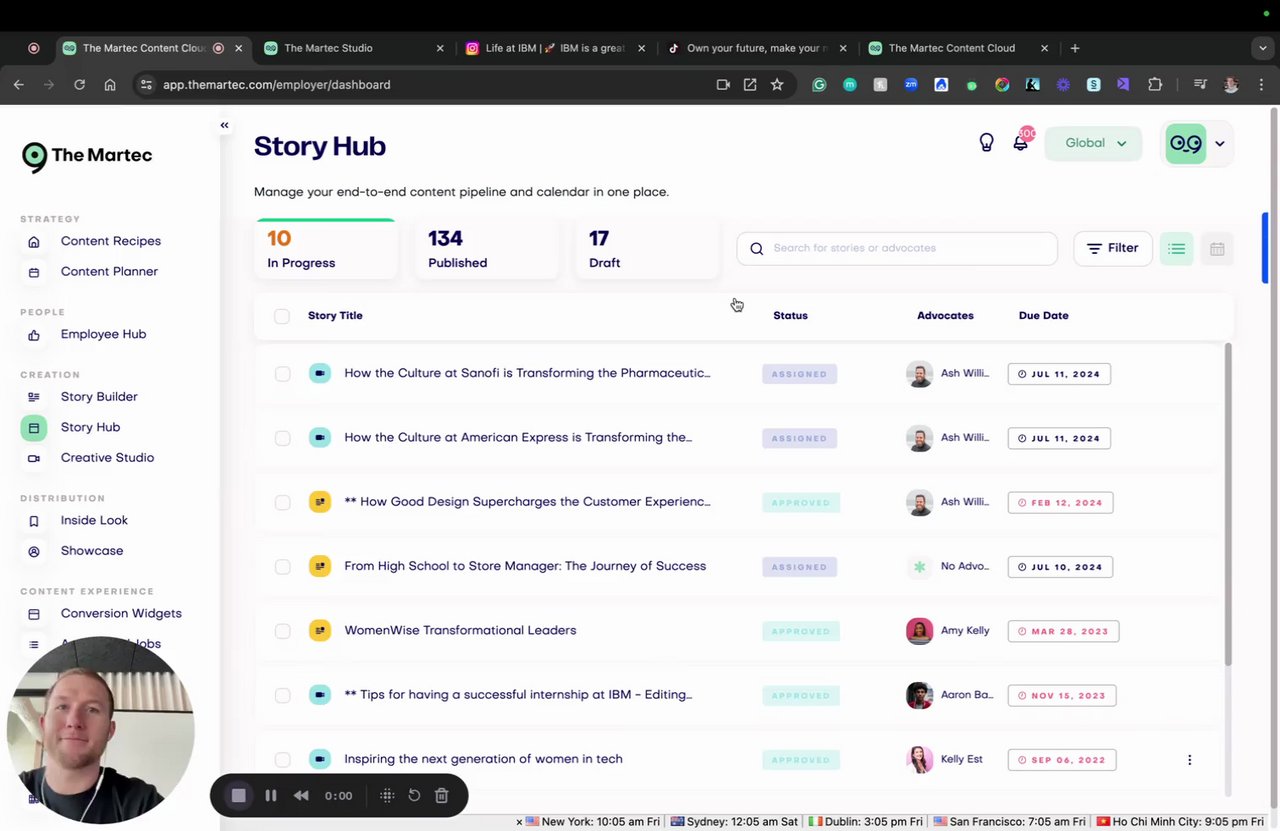Reload the page in browser toolbar
Image resolution: width=1280 pixels, height=831 pixels.
pos(79,85)
